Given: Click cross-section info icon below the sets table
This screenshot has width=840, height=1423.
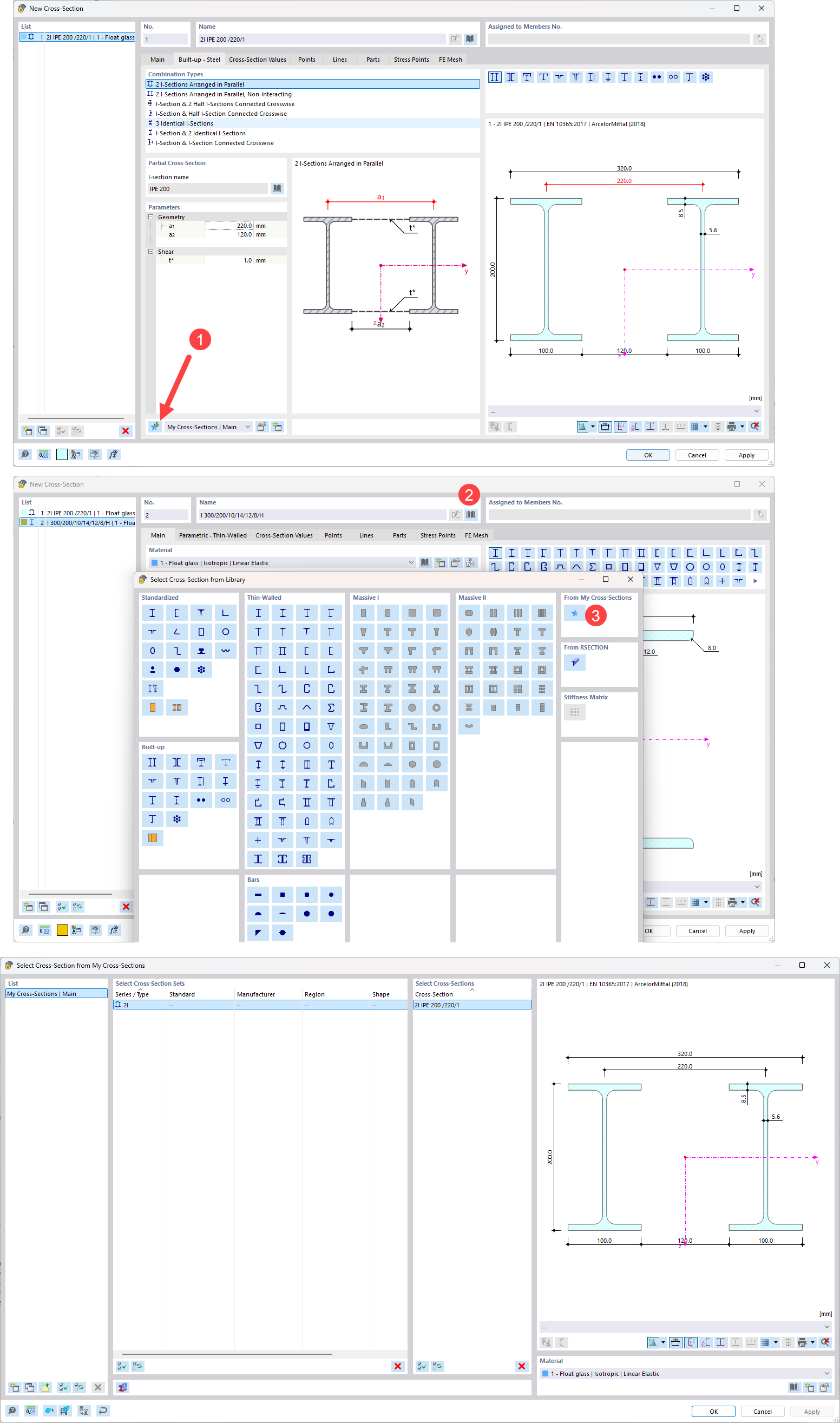Looking at the screenshot, I should point(122,1387).
